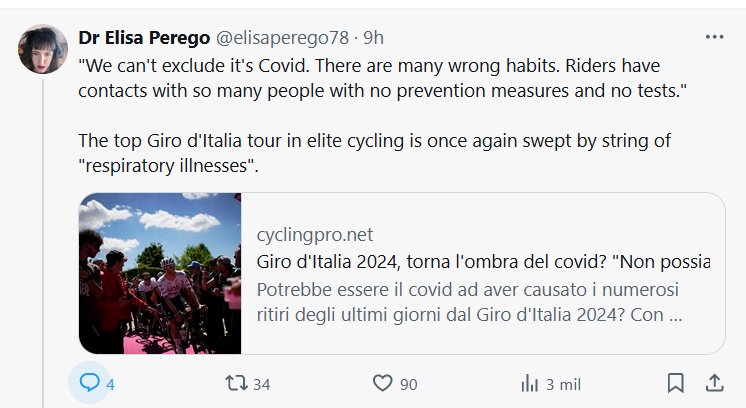Open the @elisaperego78 handle link
Image resolution: width=746 pixels, height=408 pixels.
pyautogui.click(x=281, y=37)
